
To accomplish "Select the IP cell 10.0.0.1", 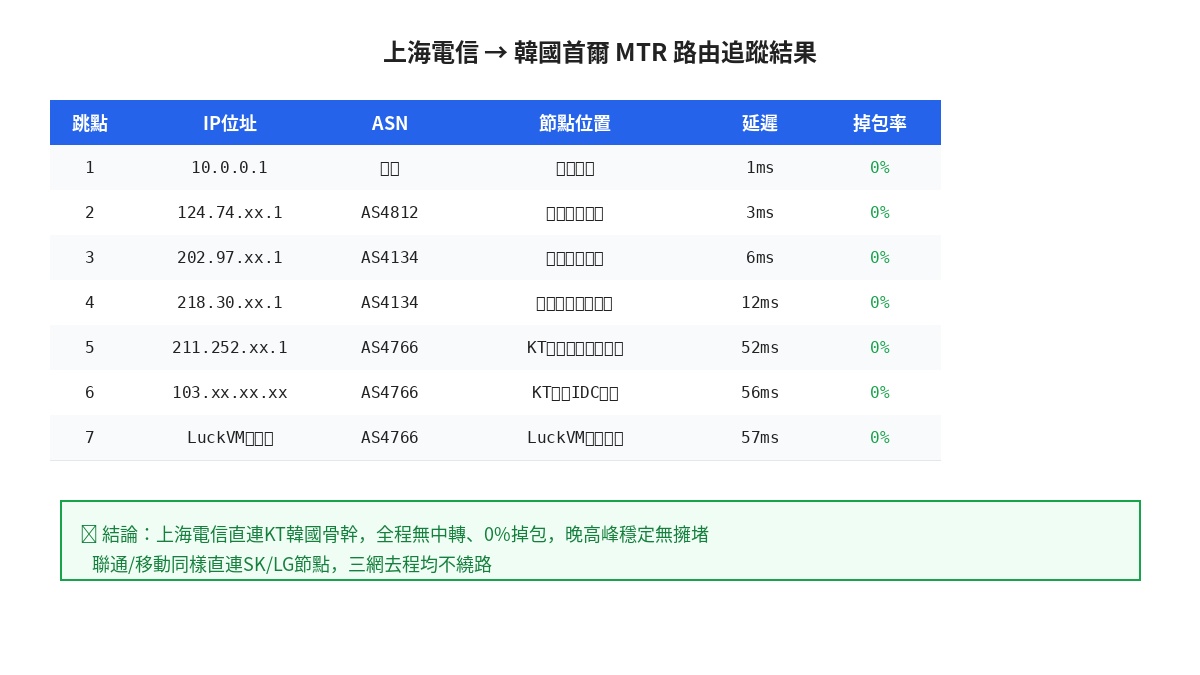I will coord(230,168).
